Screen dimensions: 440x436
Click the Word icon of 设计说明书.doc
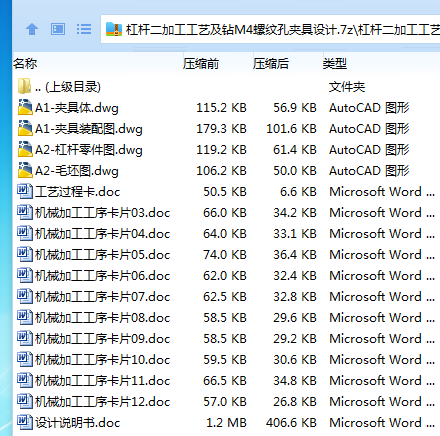pos(25,422)
